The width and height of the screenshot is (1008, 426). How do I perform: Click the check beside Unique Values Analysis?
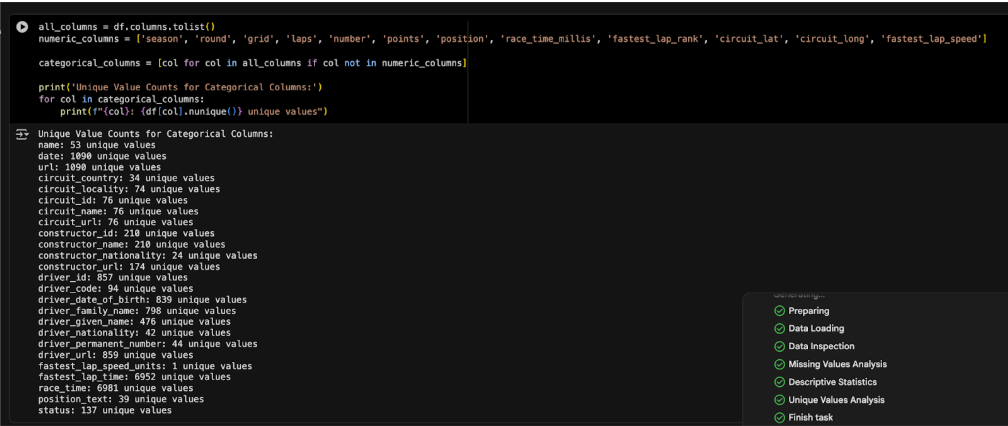click(x=779, y=400)
